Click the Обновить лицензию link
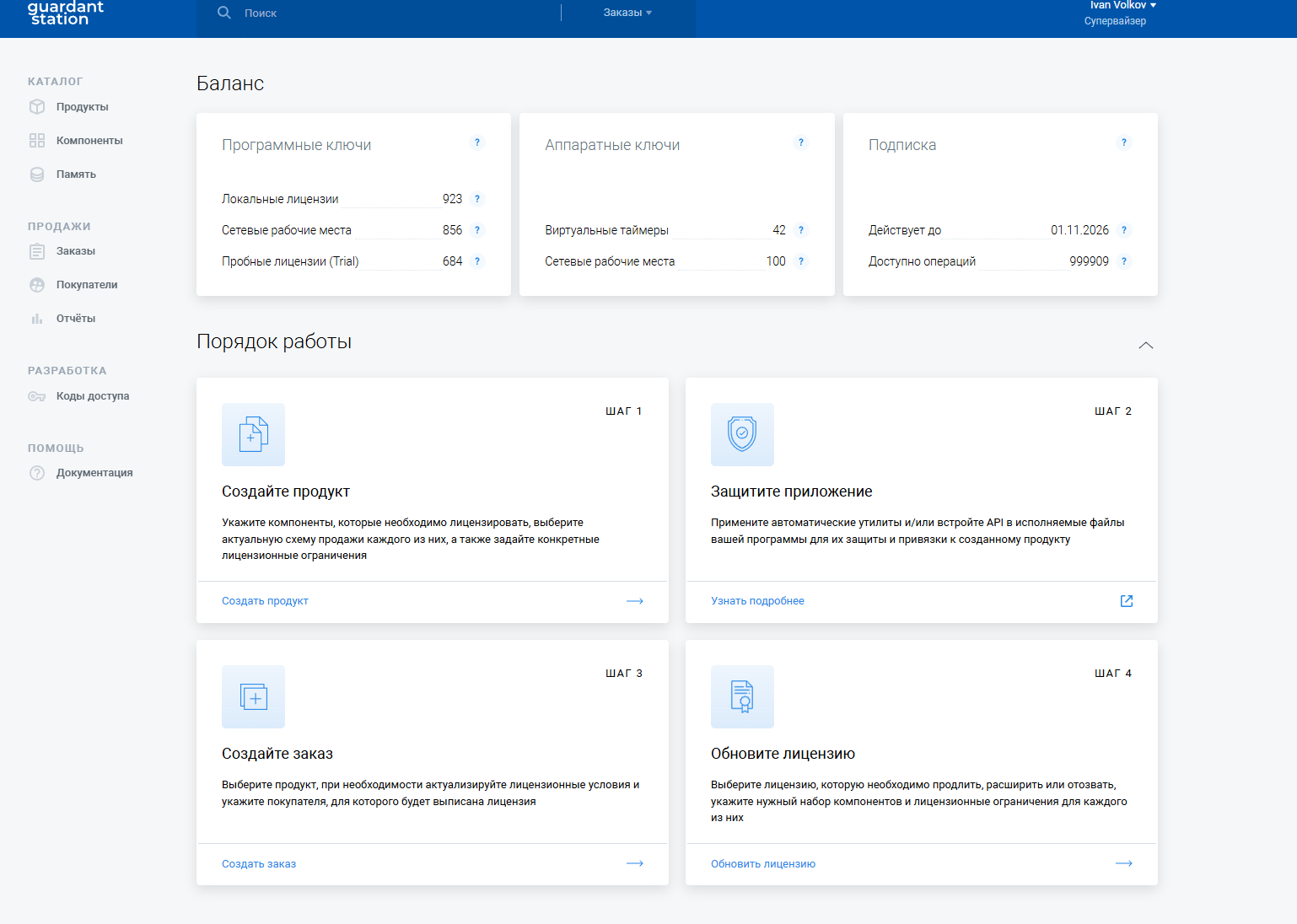 (762, 864)
